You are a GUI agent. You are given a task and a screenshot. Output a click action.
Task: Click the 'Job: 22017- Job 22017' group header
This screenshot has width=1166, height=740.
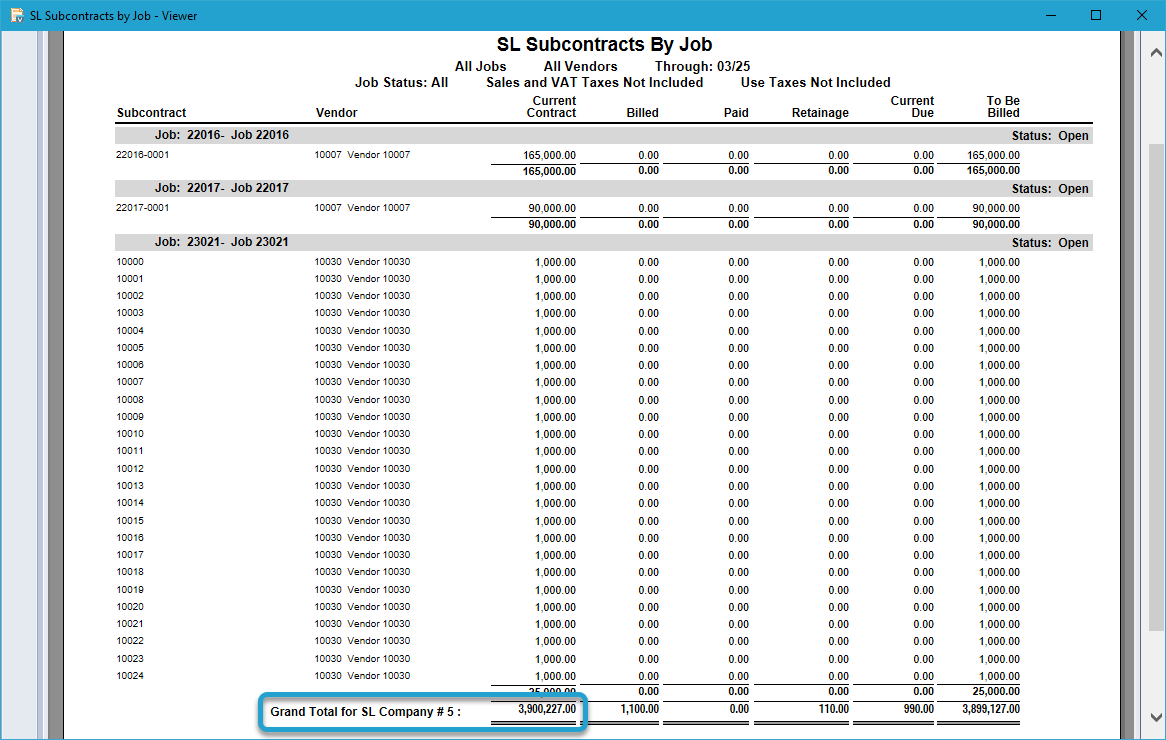(222, 188)
